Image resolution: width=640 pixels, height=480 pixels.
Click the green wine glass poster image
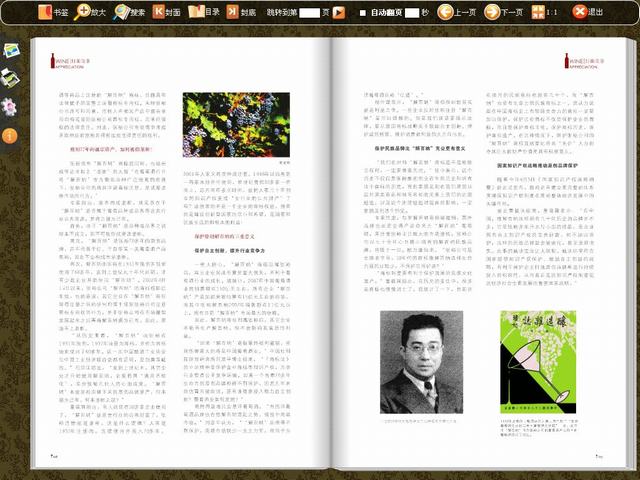[538, 362]
